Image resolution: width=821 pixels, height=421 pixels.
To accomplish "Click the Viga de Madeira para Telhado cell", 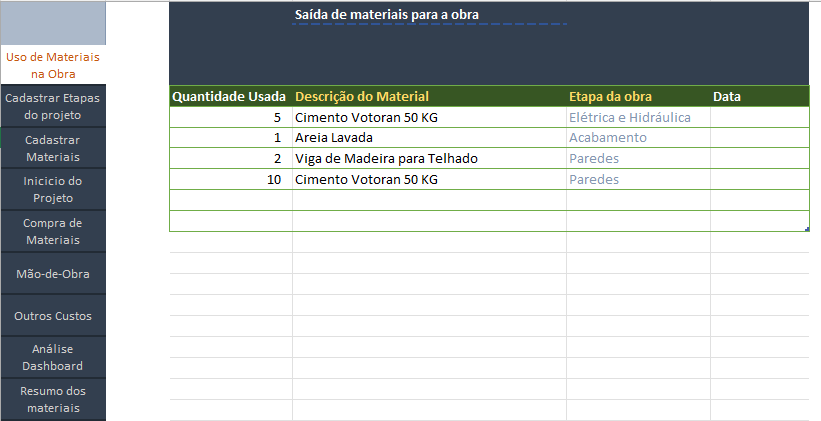I will pyautogui.click(x=429, y=159).
